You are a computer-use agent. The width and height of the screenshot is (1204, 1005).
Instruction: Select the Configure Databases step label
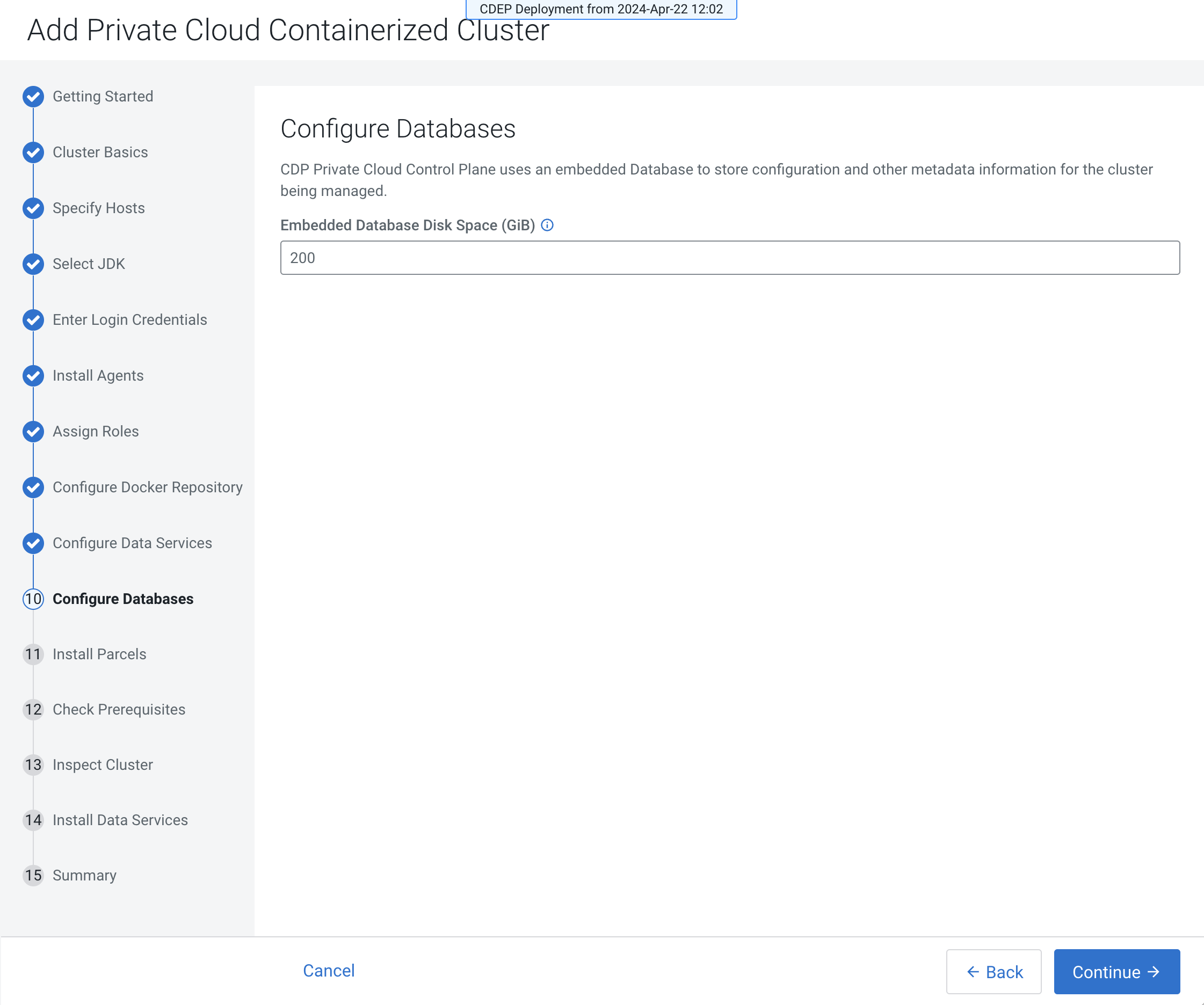point(124,599)
